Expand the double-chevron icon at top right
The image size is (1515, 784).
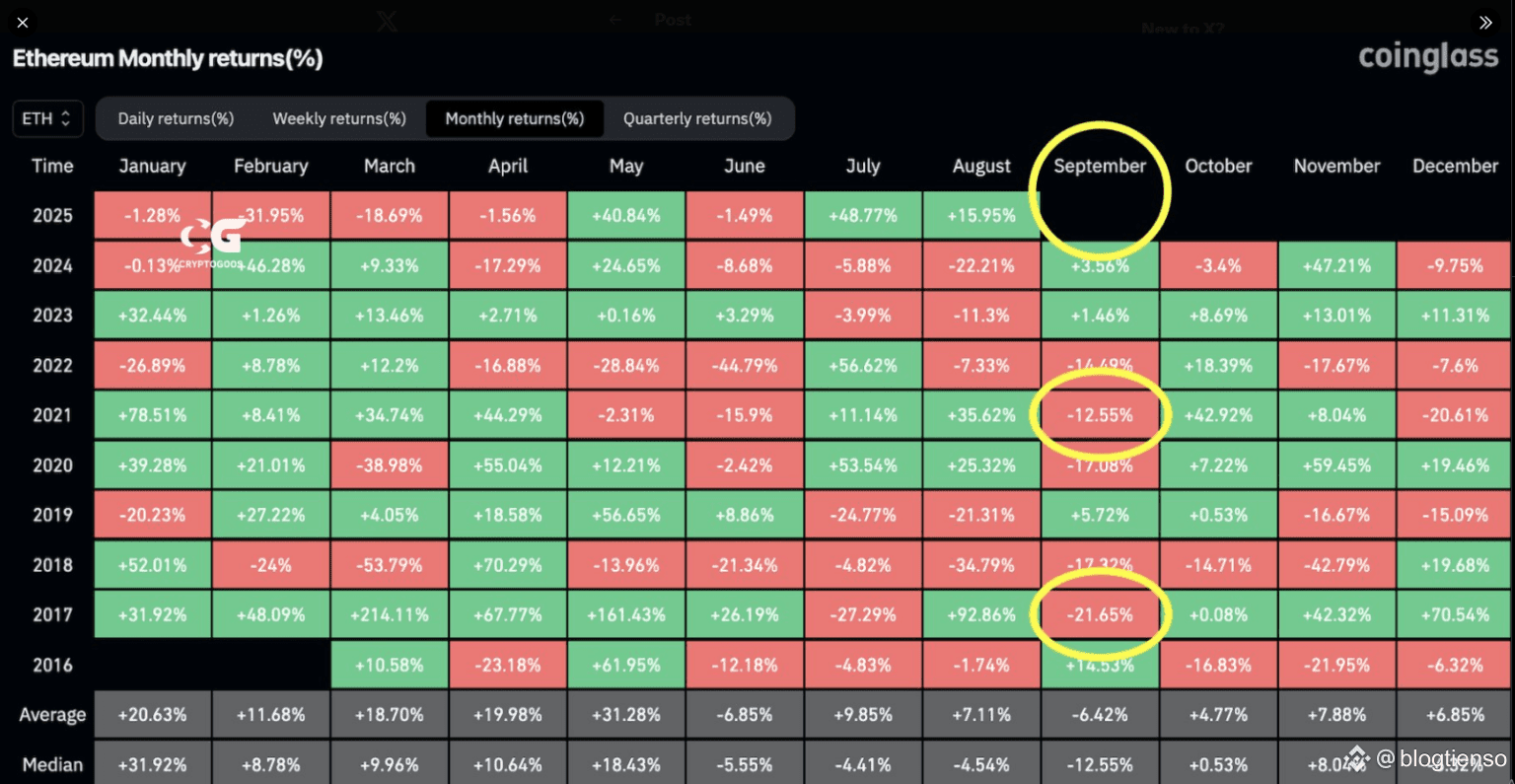pyautogui.click(x=1485, y=22)
